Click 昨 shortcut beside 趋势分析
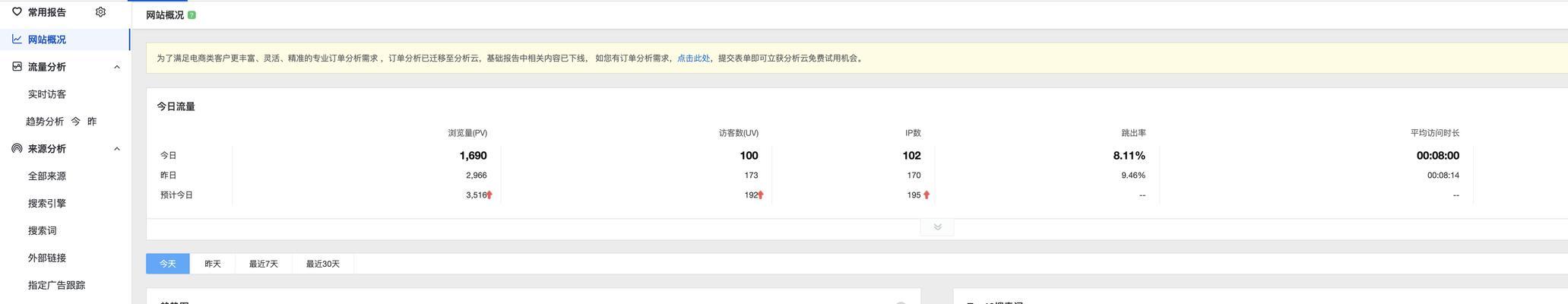Viewport: 1568px width, 304px height. point(92,122)
